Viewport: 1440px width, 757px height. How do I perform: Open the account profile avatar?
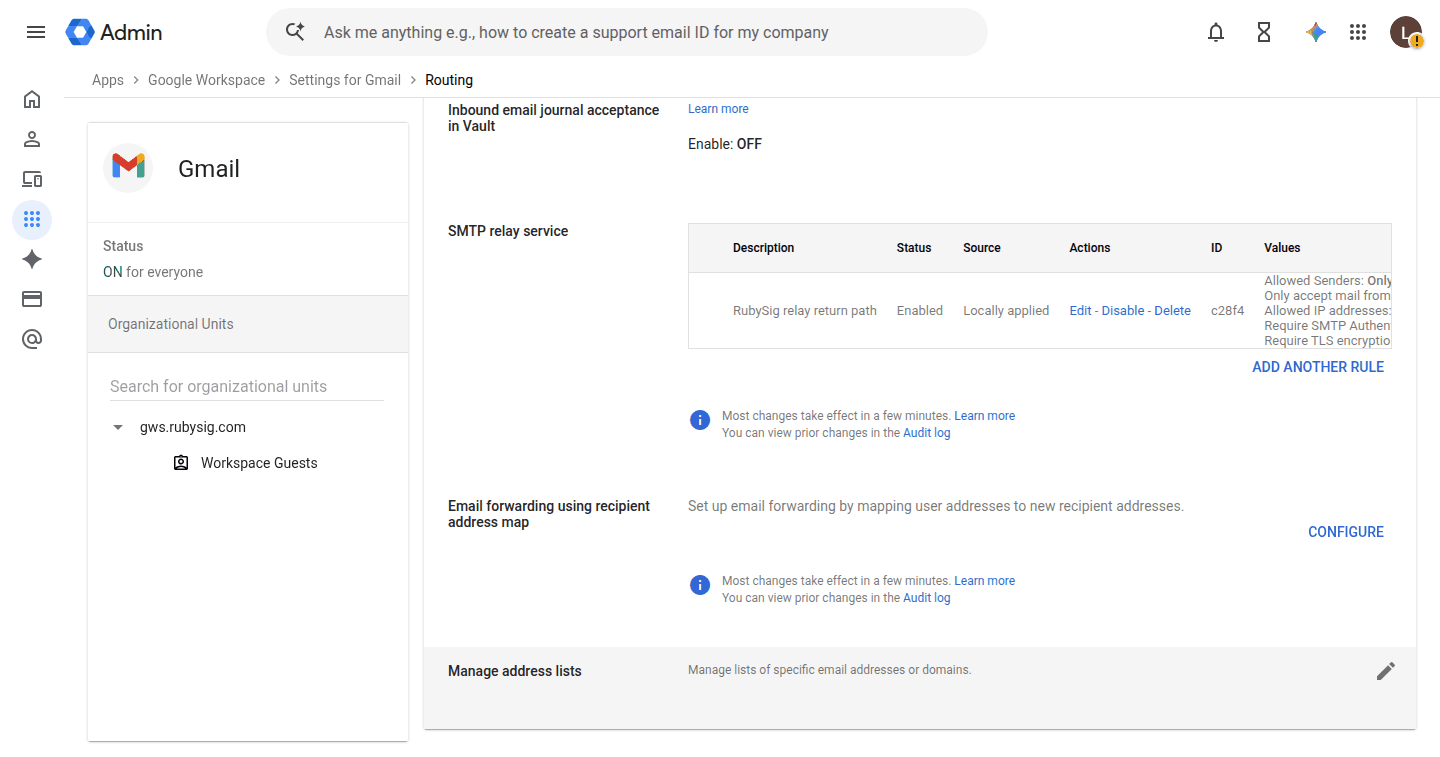pyautogui.click(x=1406, y=32)
